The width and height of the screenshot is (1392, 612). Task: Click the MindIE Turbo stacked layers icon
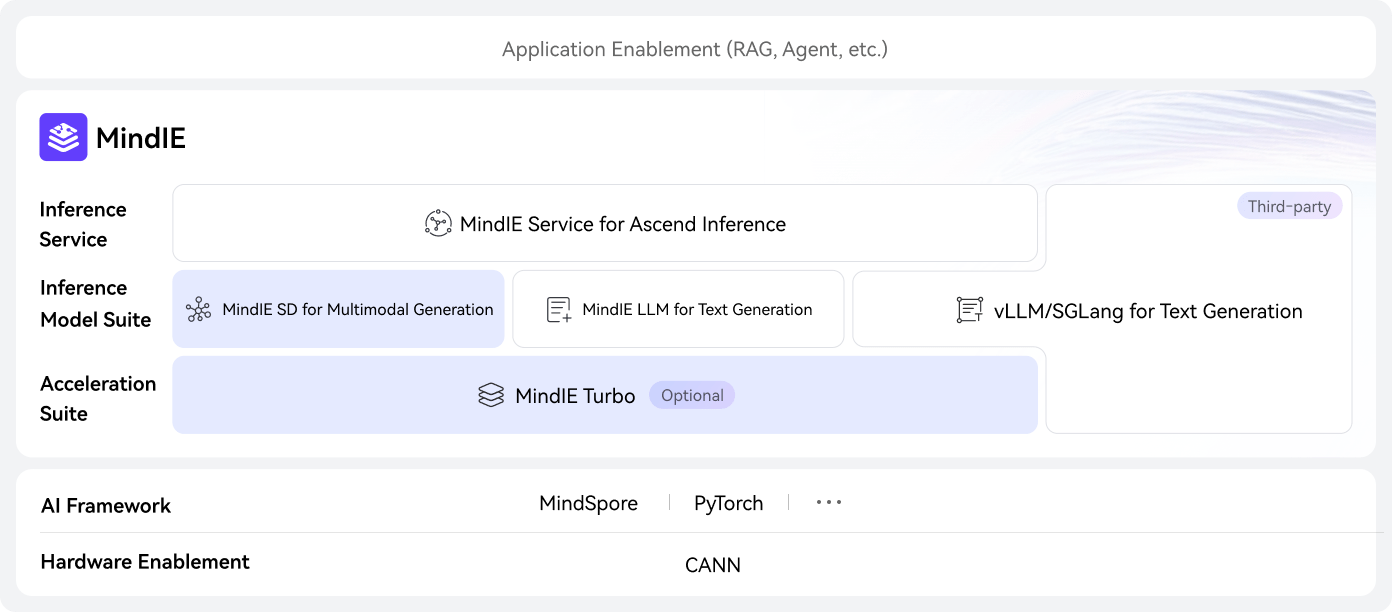tap(490, 396)
